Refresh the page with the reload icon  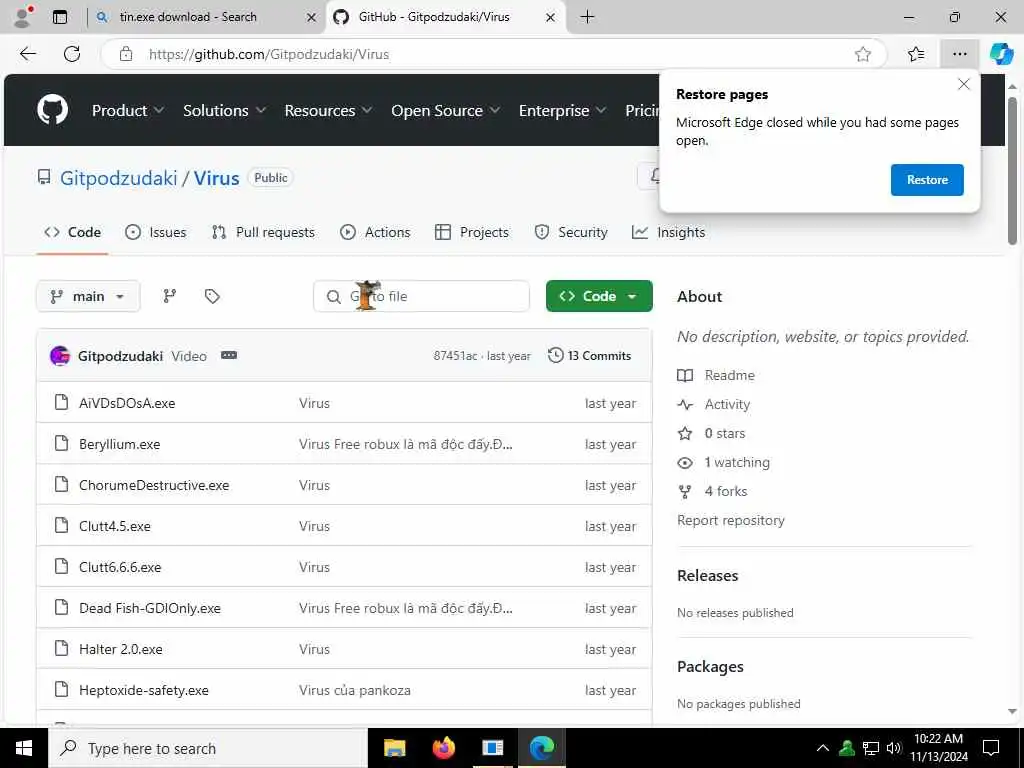[x=72, y=54]
